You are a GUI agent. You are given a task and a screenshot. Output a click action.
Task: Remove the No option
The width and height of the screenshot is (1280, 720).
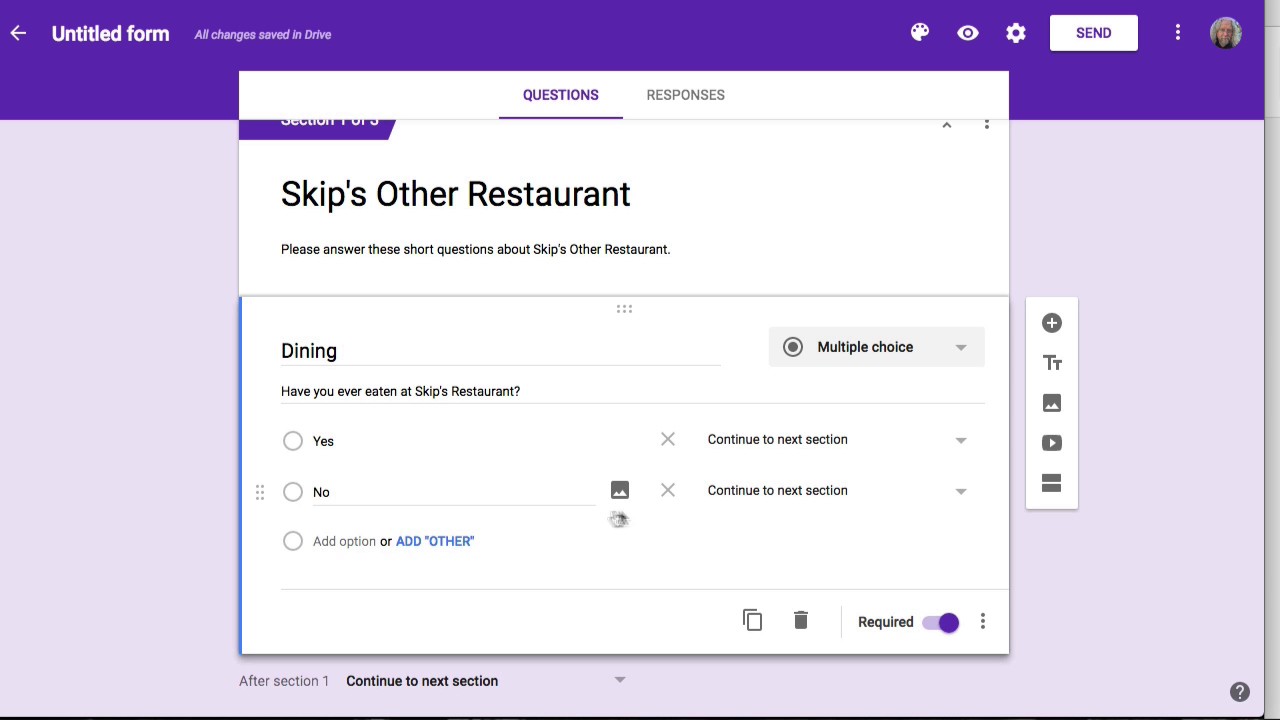coord(668,490)
